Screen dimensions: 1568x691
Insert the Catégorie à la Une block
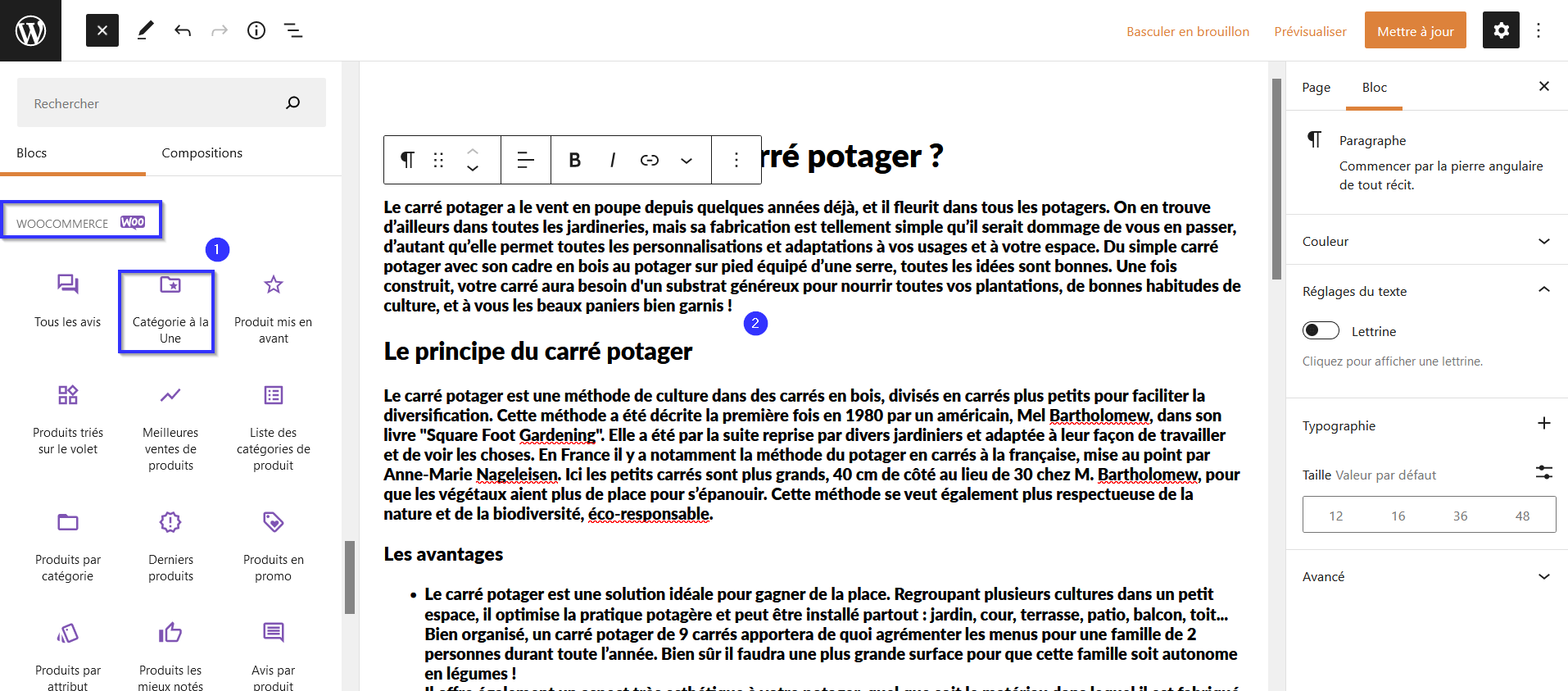pyautogui.click(x=170, y=310)
